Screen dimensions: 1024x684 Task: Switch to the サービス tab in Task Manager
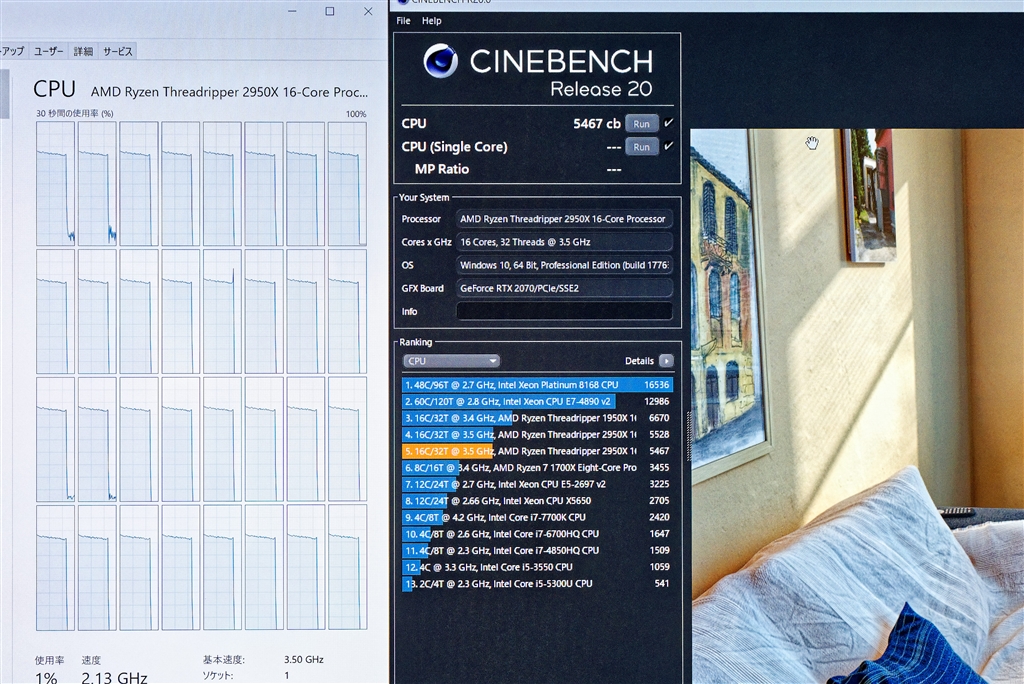(118, 51)
